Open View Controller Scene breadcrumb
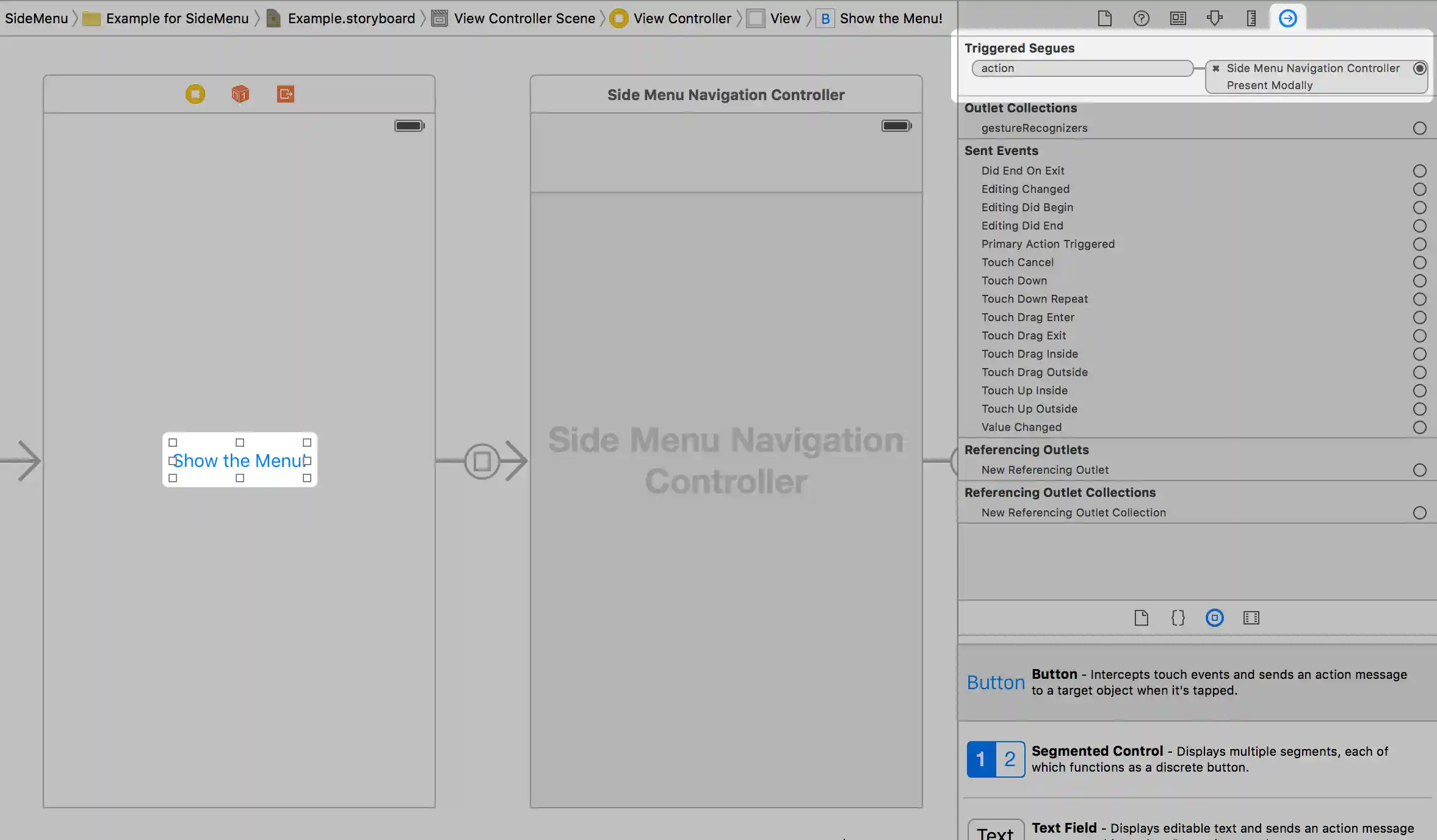This screenshot has height=840, width=1437. pos(524,18)
